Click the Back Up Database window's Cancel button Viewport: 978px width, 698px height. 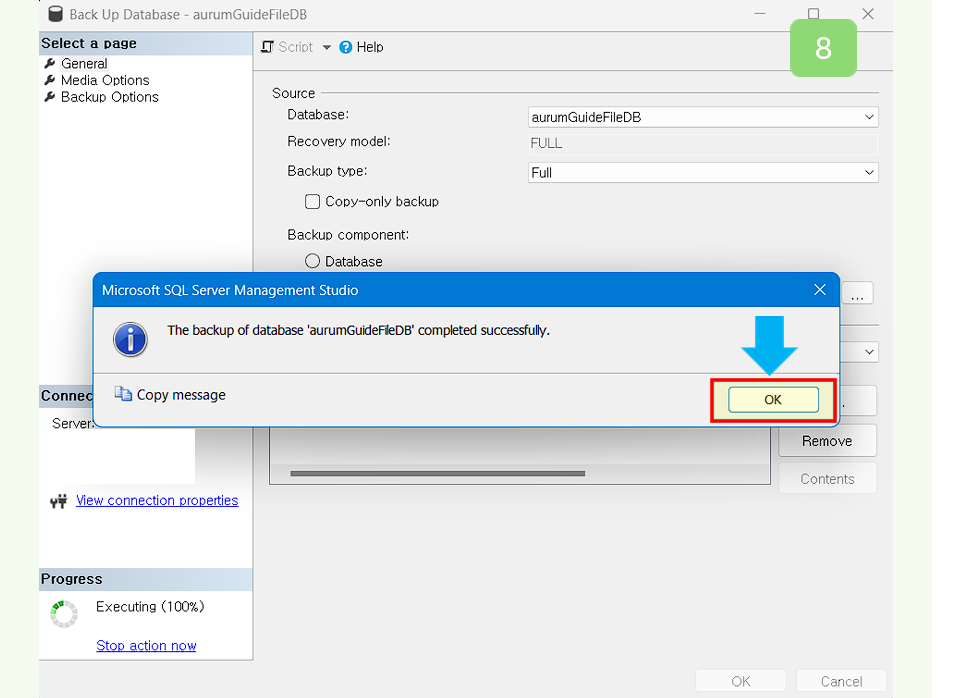(841, 681)
